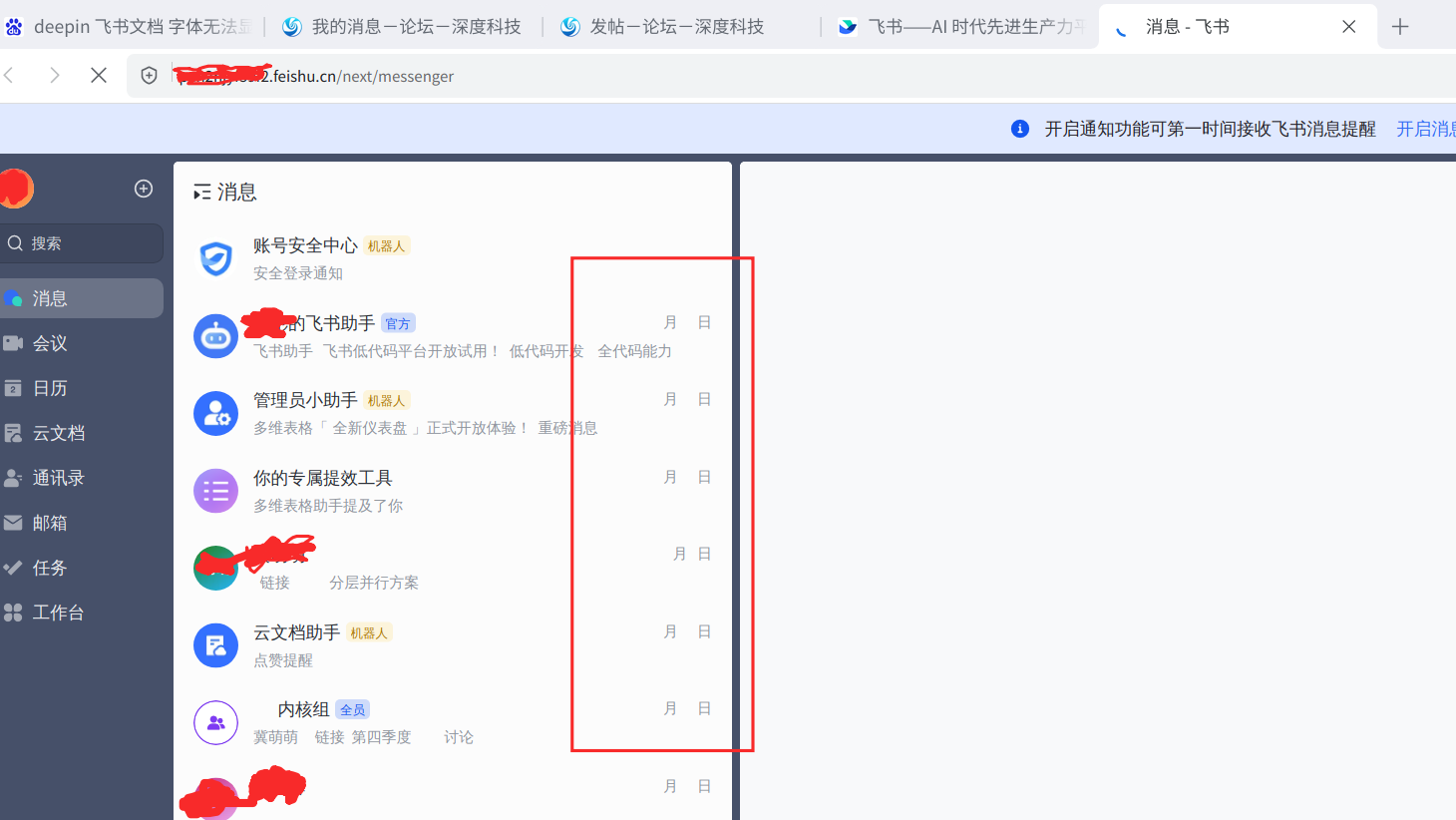Click the 多维表格助手提及了你 preview text
The width and height of the screenshot is (1456, 820).
click(328, 506)
